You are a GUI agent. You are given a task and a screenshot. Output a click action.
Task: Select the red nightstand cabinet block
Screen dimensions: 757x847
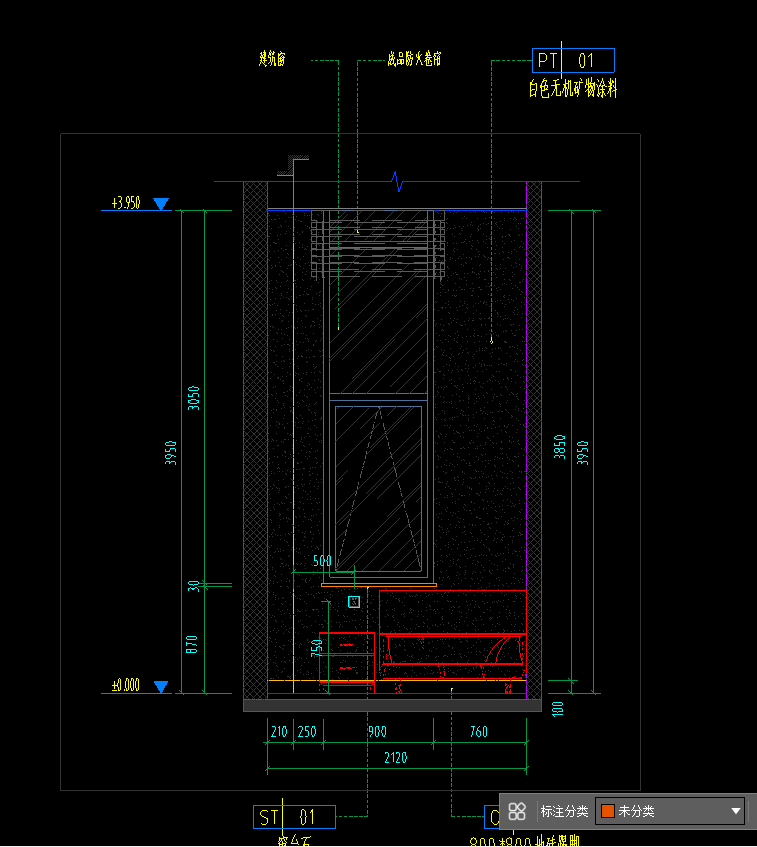[347, 662]
